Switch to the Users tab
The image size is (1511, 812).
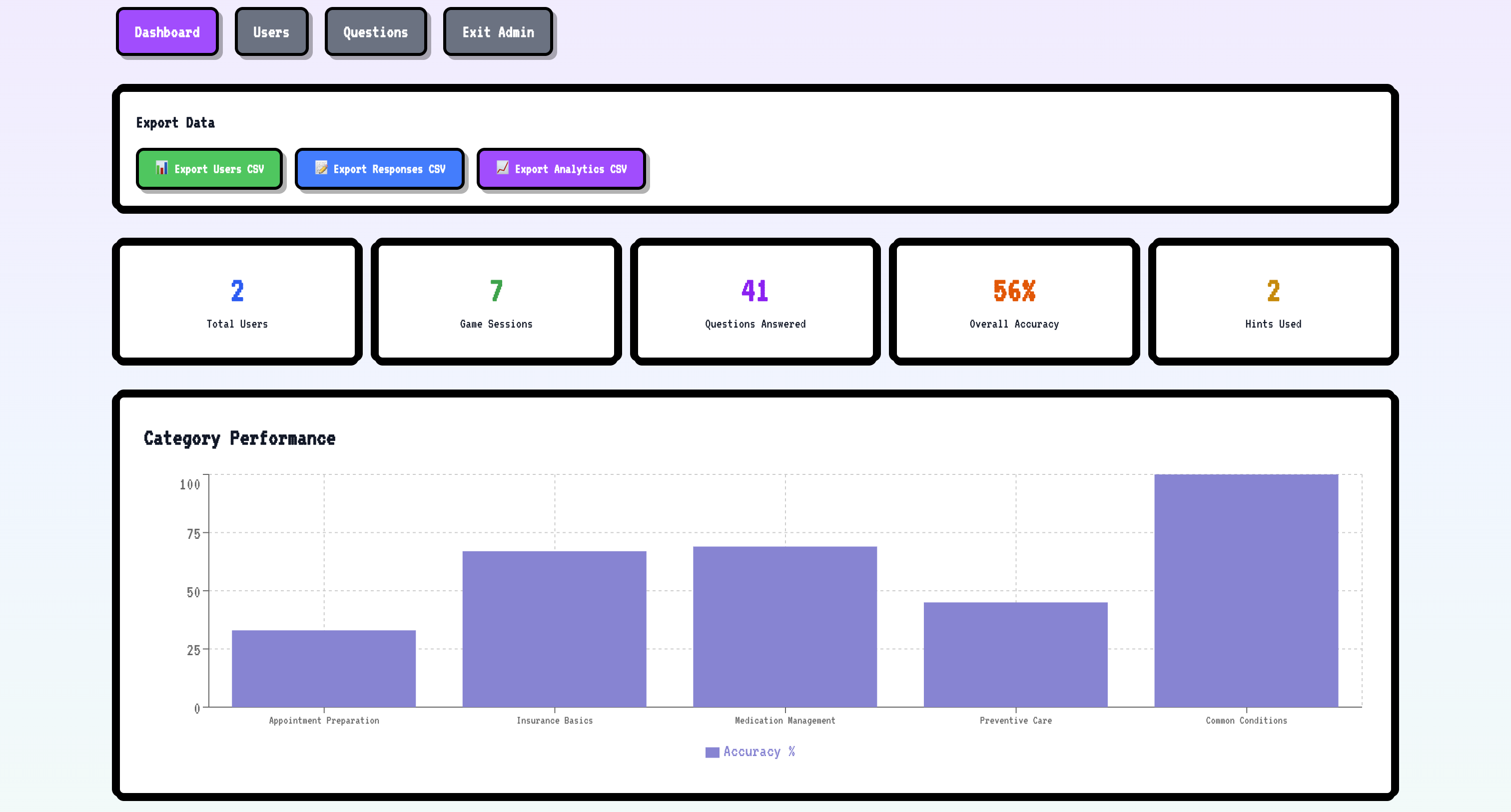pos(271,32)
